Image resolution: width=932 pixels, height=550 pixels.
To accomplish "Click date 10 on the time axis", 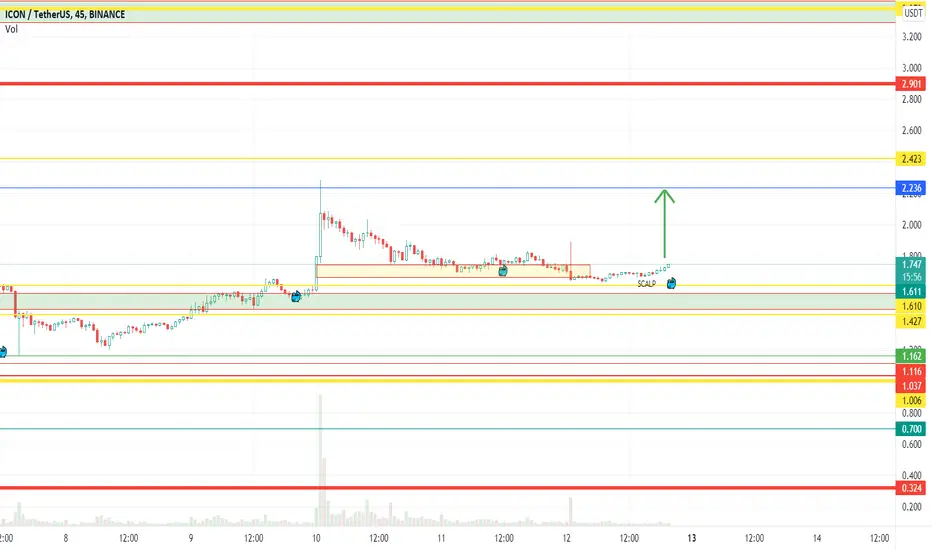I will pyautogui.click(x=316, y=538).
